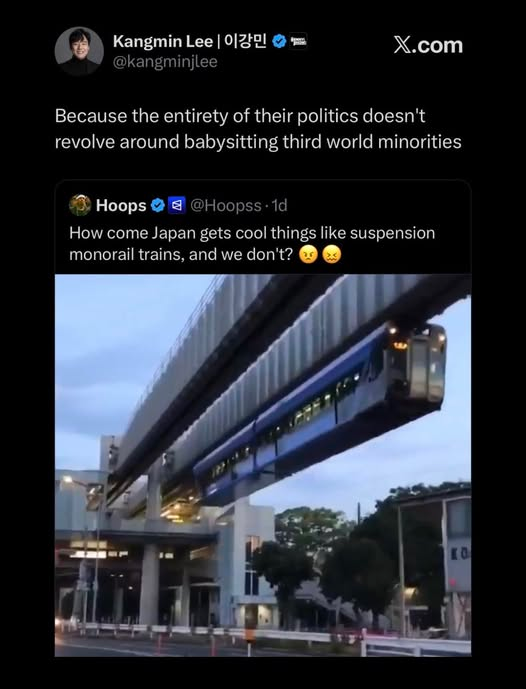This screenshot has height=689, width=526.
Task: Click Kangmin Lee's blue verified badge
Action: tap(279, 42)
